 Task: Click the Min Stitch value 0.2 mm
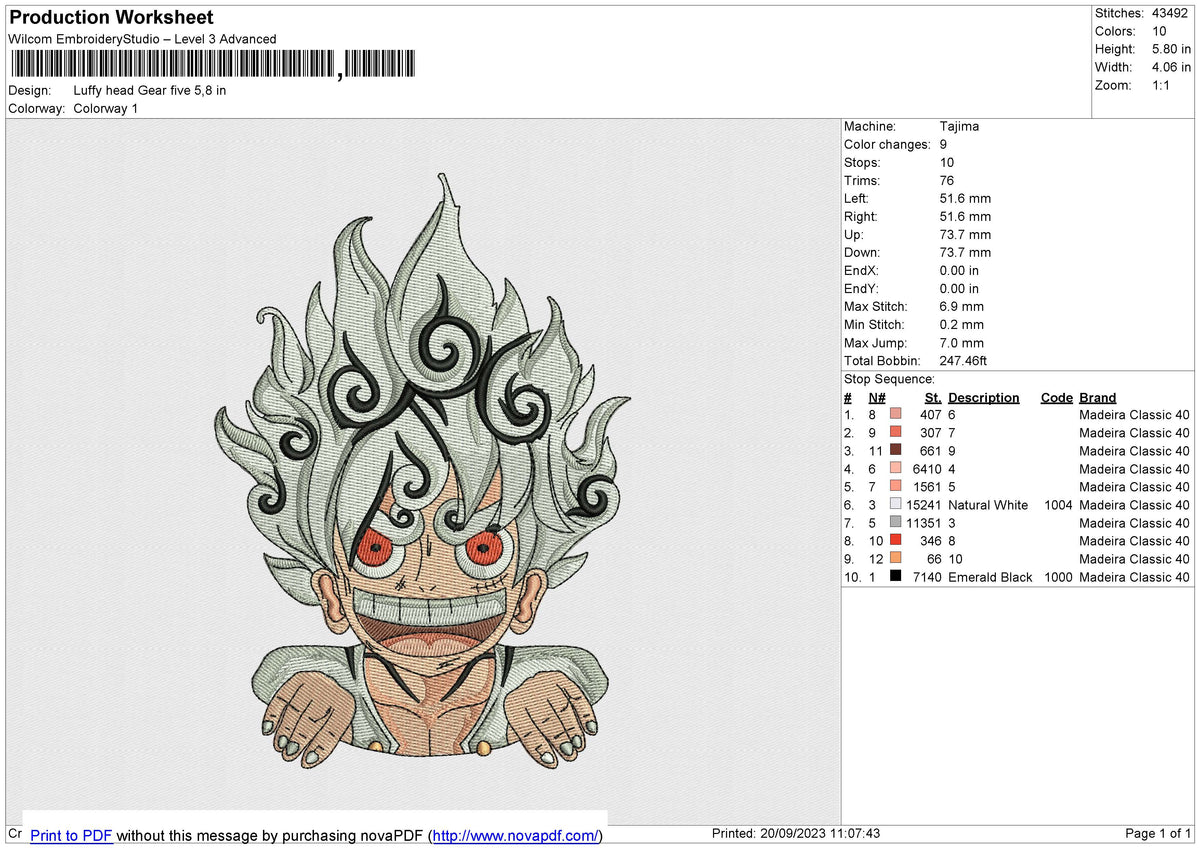tap(962, 324)
